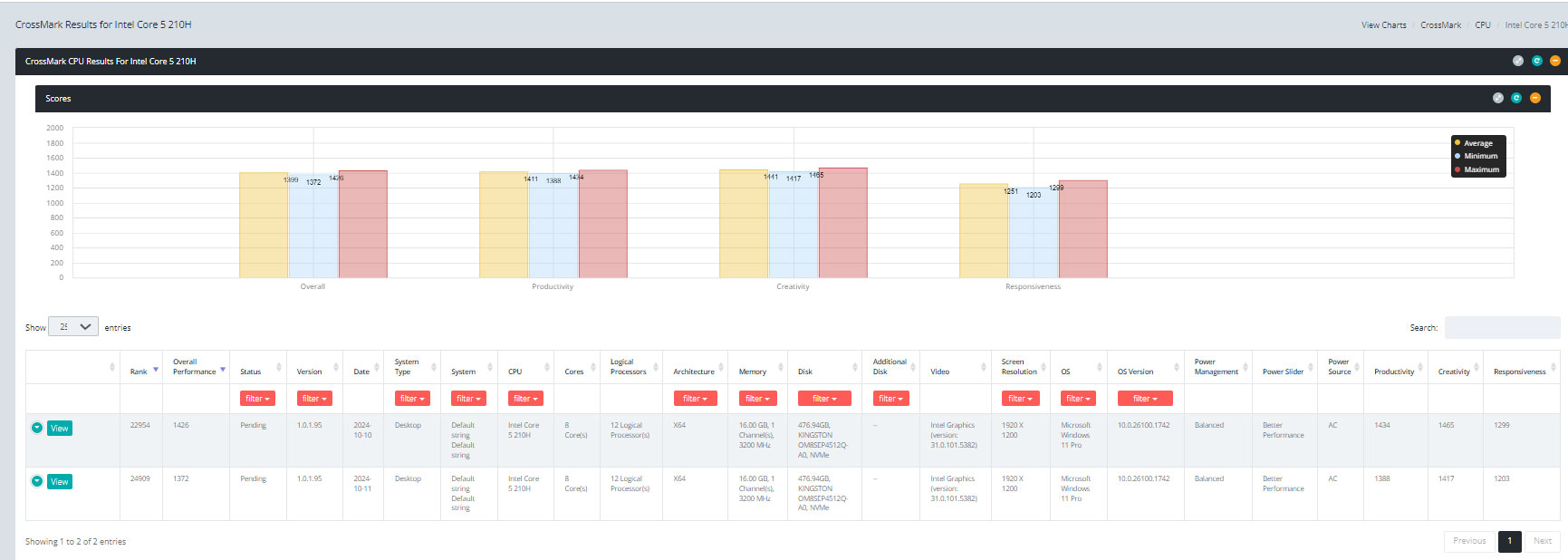The height and width of the screenshot is (560, 1568).
Task: View result details for rank 24909
Action: point(60,481)
